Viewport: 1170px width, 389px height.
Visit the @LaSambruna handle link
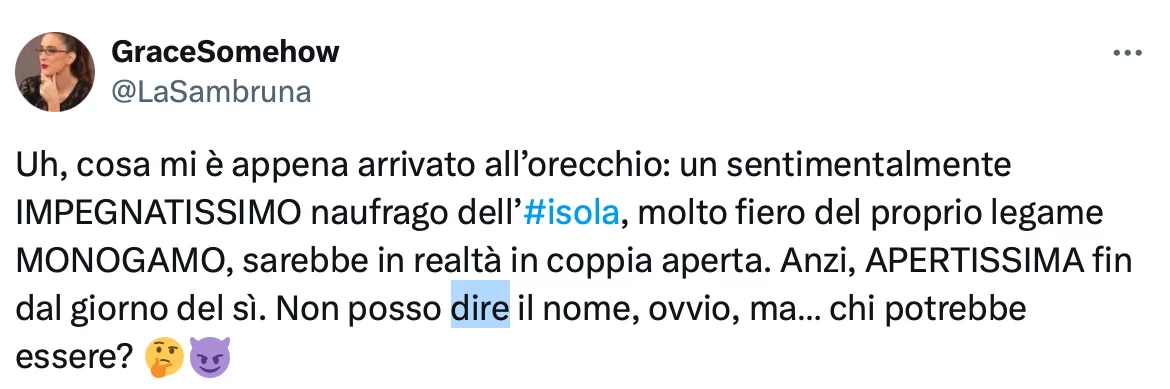pos(211,91)
